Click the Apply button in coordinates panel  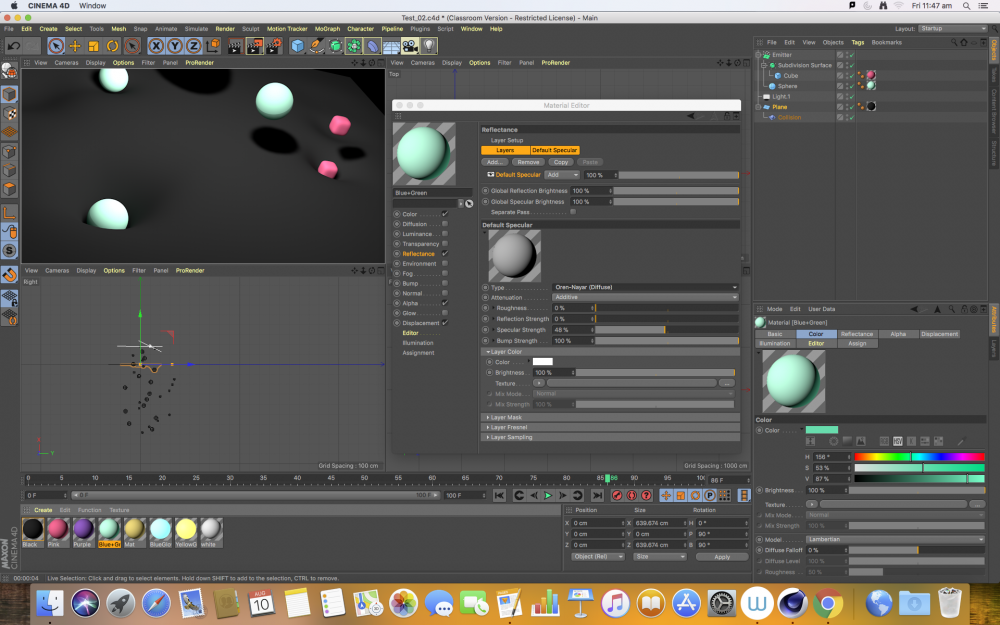(x=721, y=556)
